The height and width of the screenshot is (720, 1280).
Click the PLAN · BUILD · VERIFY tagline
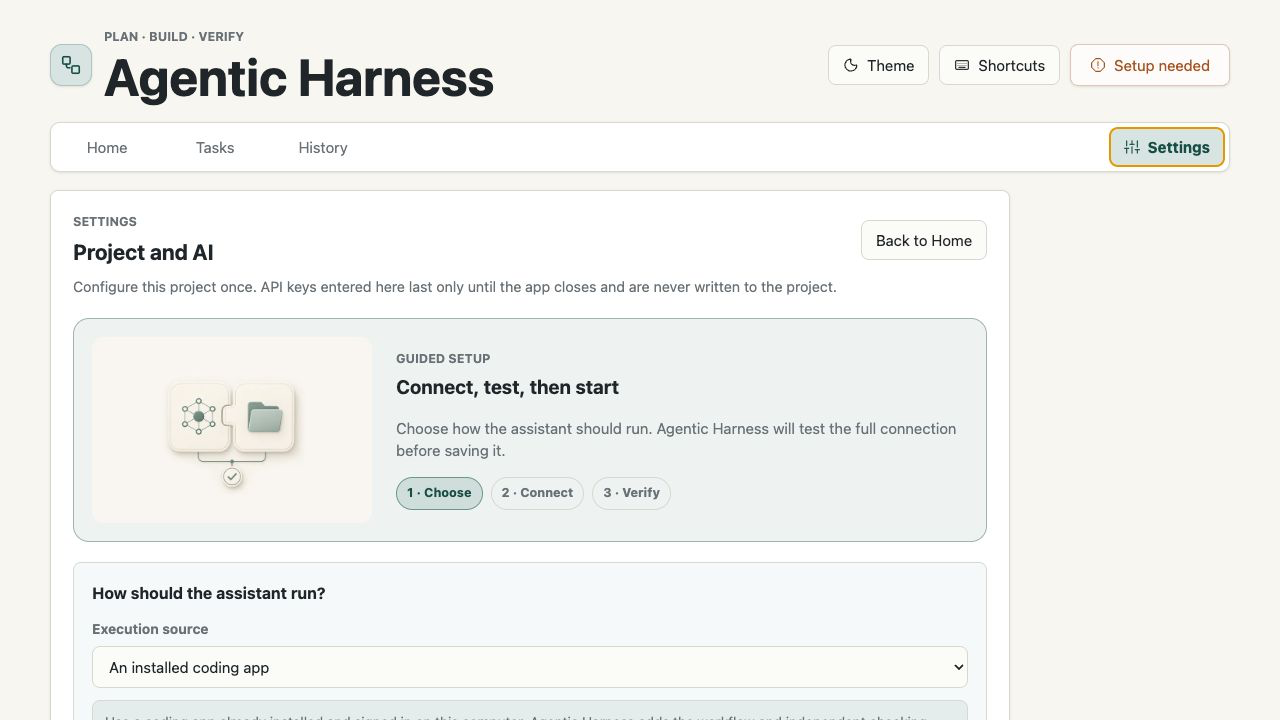pyautogui.click(x=174, y=37)
